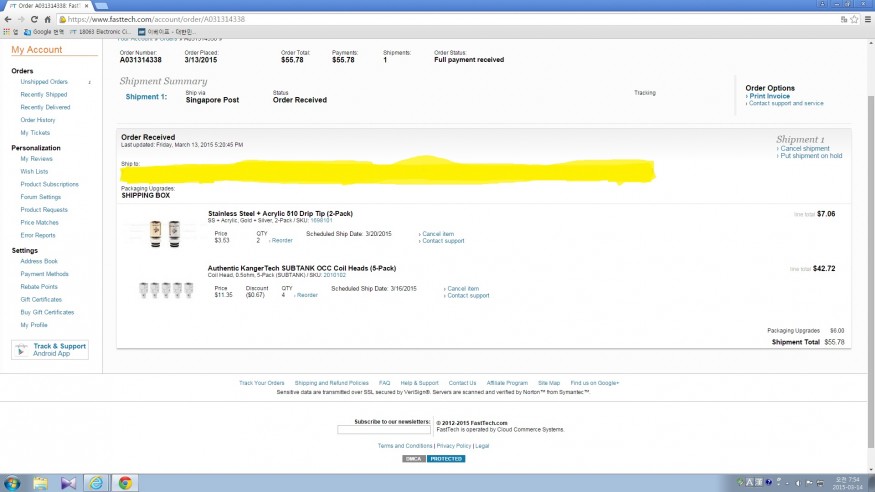
Task: Open Drip Tip SKU 1698101 link
Action: 321,220
